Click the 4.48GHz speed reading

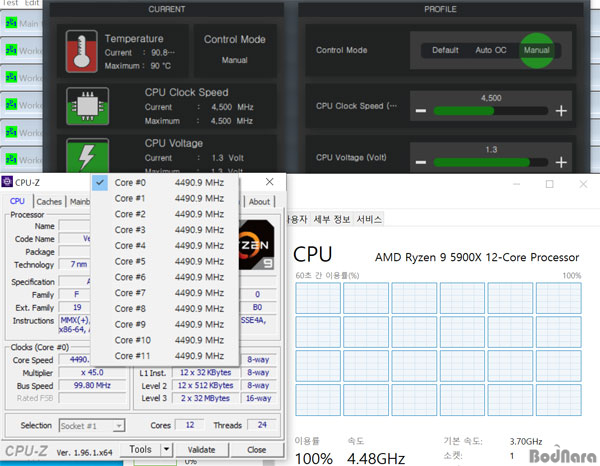pyautogui.click(x=376, y=458)
